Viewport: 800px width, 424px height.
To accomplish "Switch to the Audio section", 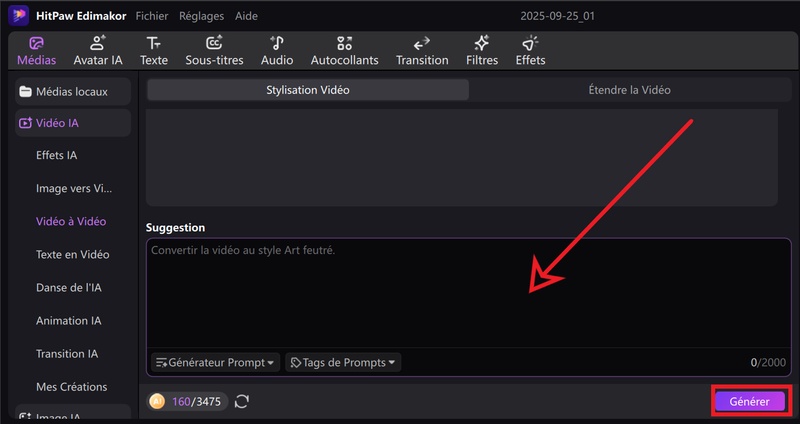I will point(277,51).
